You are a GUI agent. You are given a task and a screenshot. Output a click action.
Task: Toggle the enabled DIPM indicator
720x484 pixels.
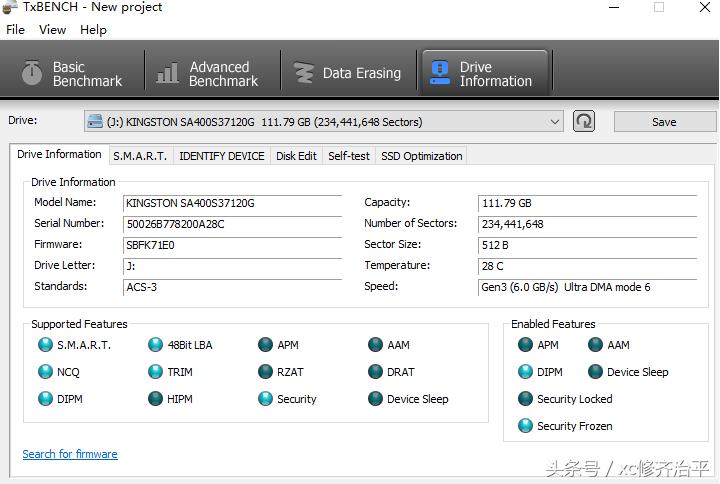[x=526, y=372]
